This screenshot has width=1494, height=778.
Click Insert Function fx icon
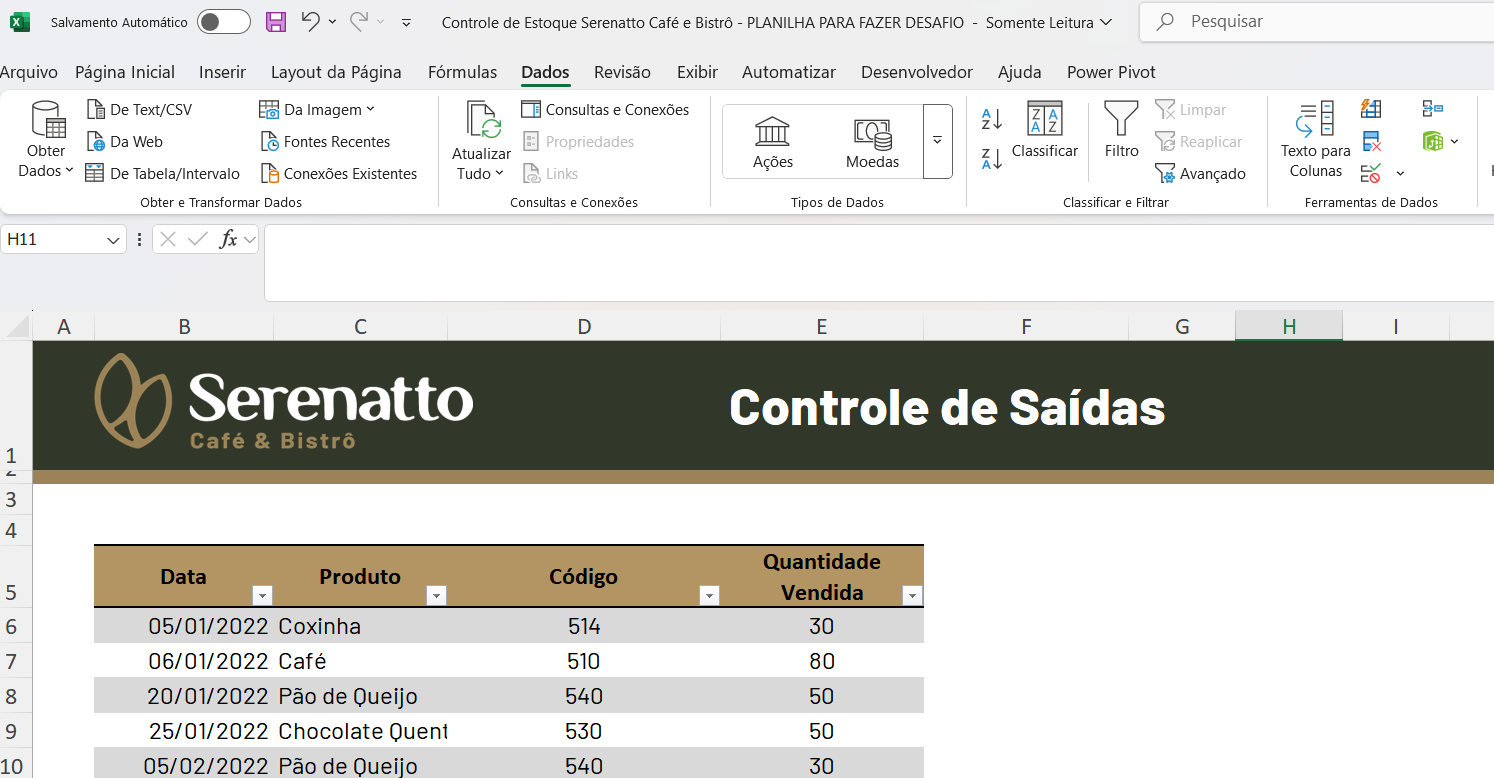228,239
